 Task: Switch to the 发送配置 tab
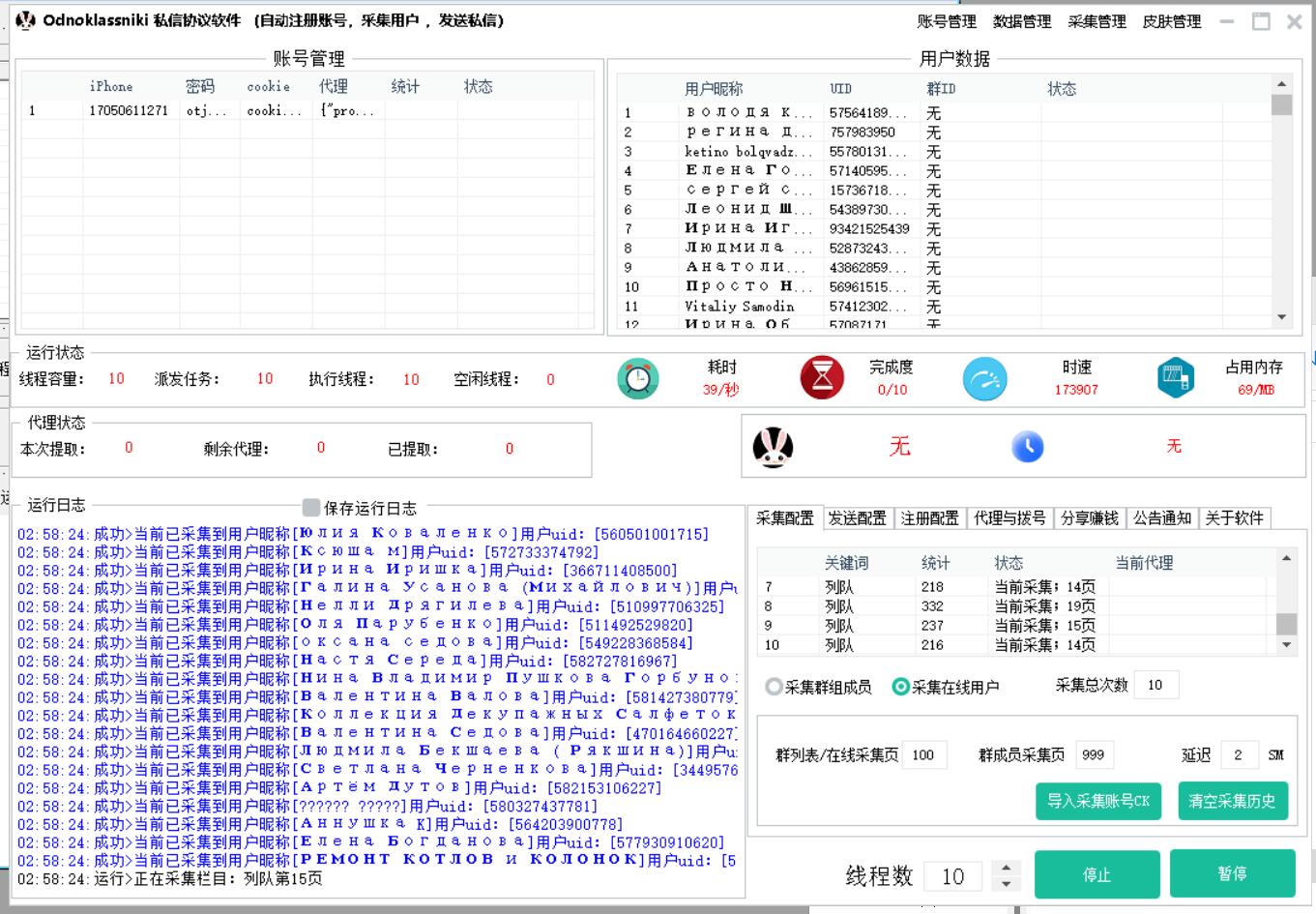(x=857, y=518)
